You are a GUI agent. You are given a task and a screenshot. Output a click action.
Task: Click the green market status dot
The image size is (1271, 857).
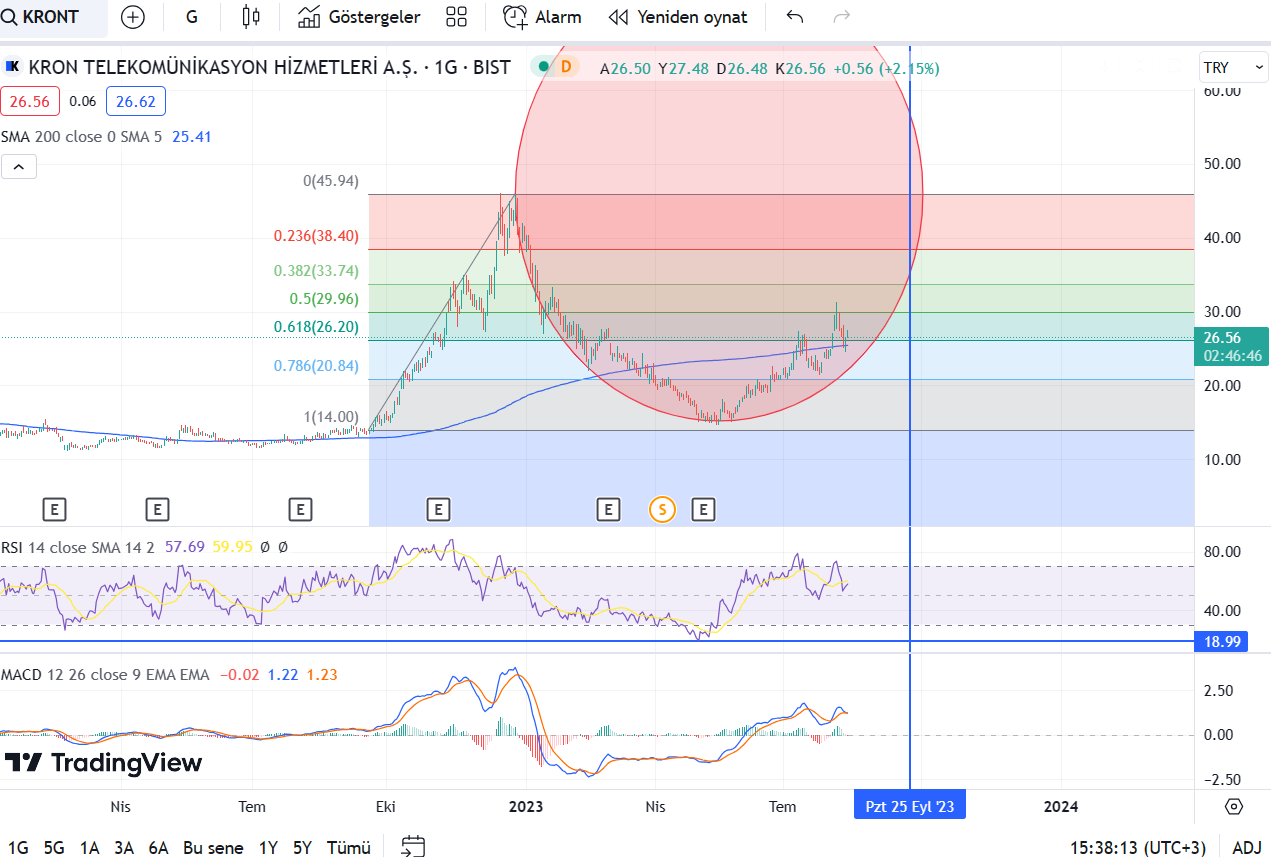click(x=544, y=67)
